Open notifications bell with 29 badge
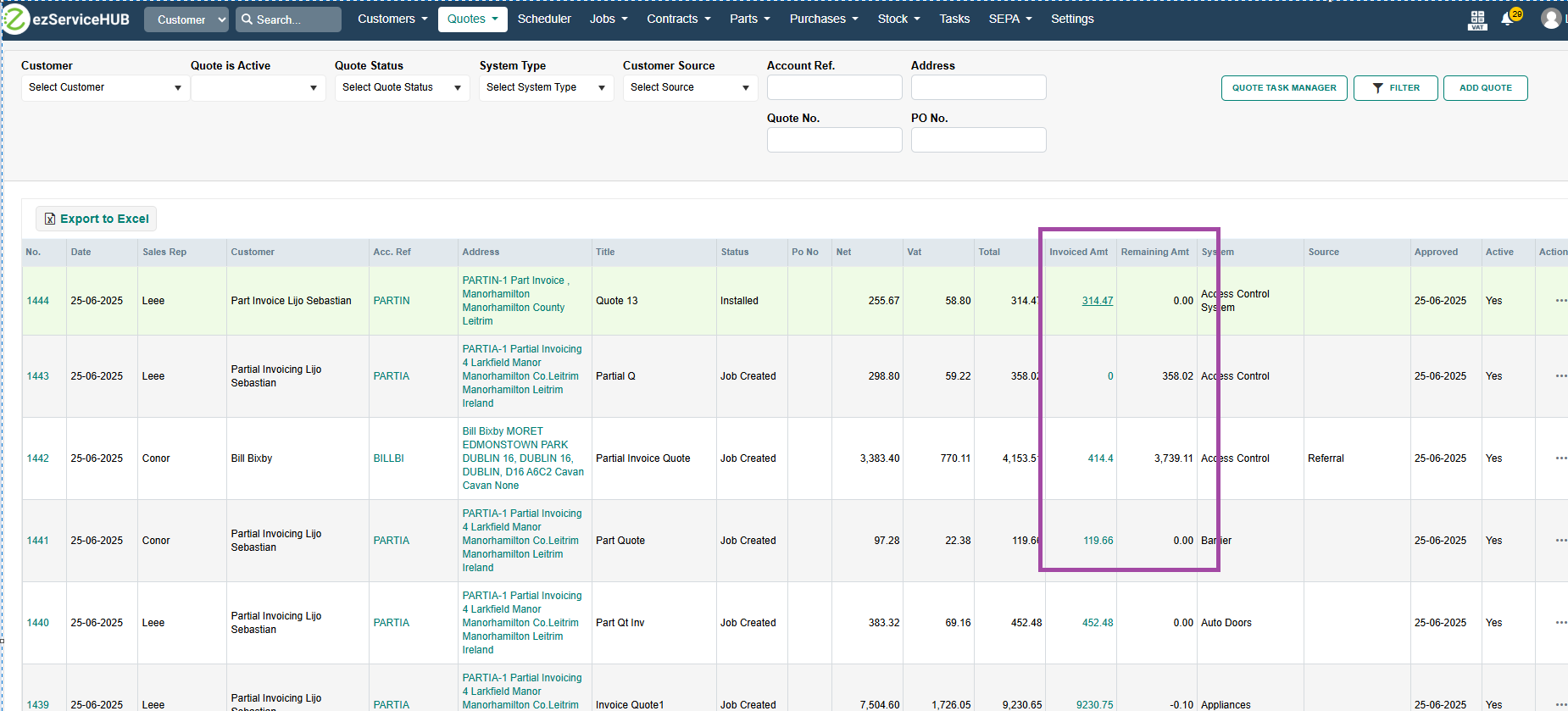Image resolution: width=1568 pixels, height=711 pixels. tap(1508, 19)
